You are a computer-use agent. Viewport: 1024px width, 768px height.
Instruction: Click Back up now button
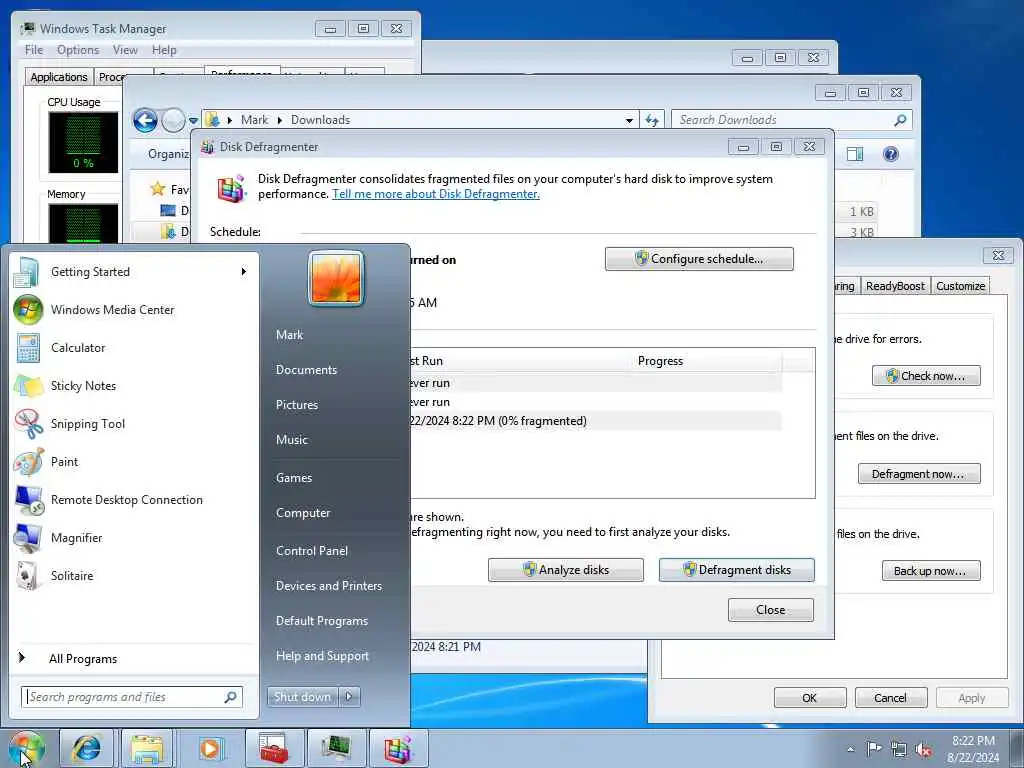coord(931,571)
